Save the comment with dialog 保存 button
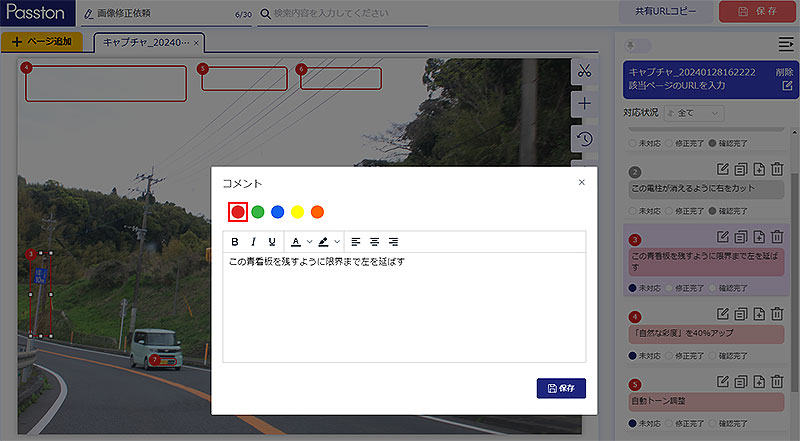The height and width of the screenshot is (441, 800). 560,388
